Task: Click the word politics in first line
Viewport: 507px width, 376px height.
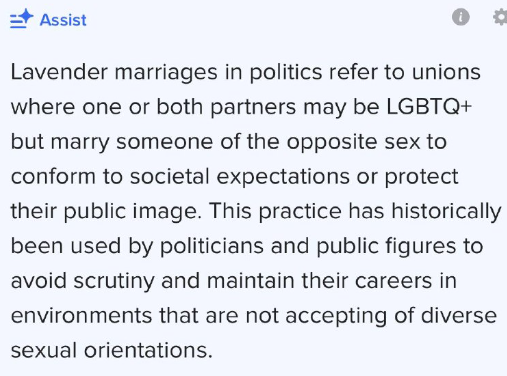Action: point(286,73)
